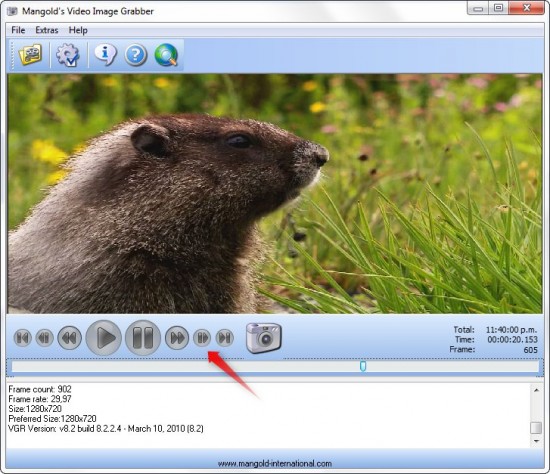Click the Frame value 605
This screenshot has width=550, height=474.
[530, 350]
